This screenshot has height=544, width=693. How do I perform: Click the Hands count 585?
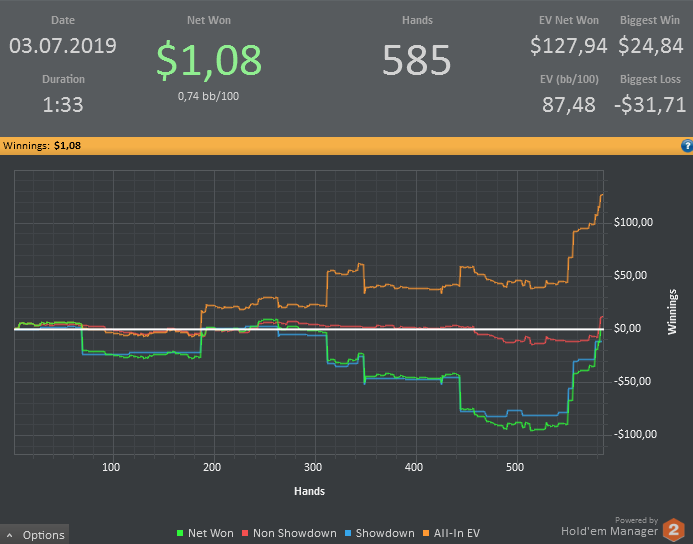click(x=417, y=61)
